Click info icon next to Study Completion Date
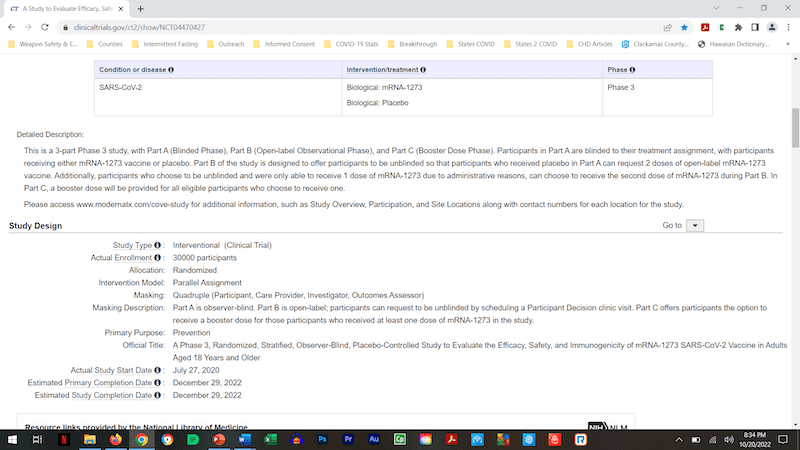Screen dimensions: 800x450 [x=158, y=395]
